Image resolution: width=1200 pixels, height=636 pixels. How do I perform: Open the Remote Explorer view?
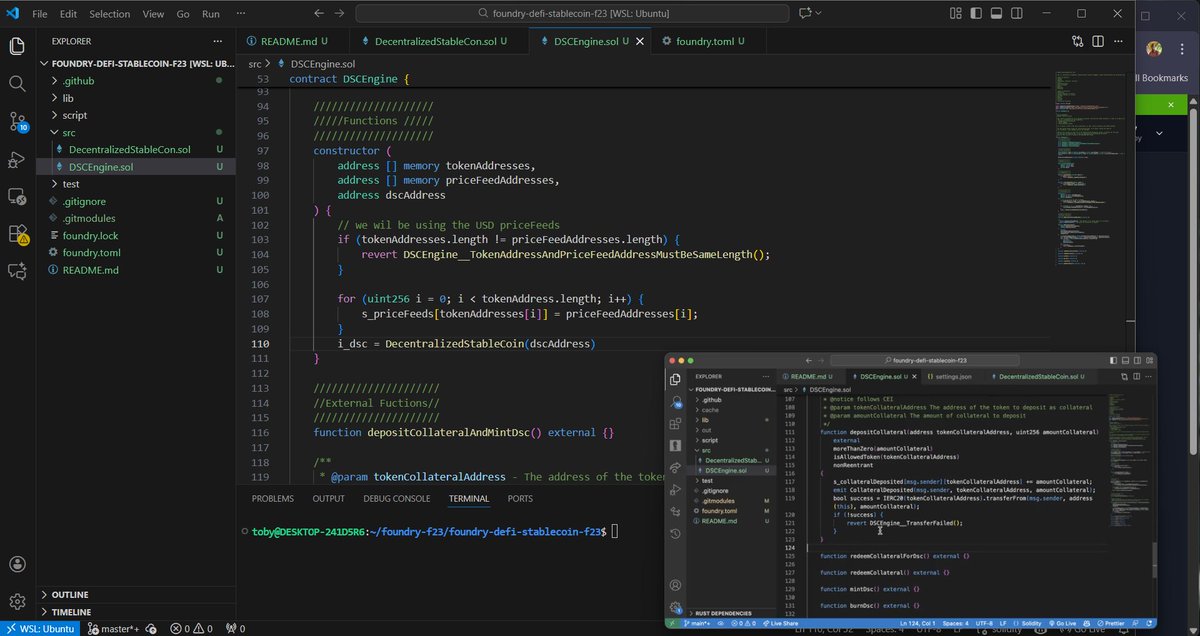tap(17, 197)
